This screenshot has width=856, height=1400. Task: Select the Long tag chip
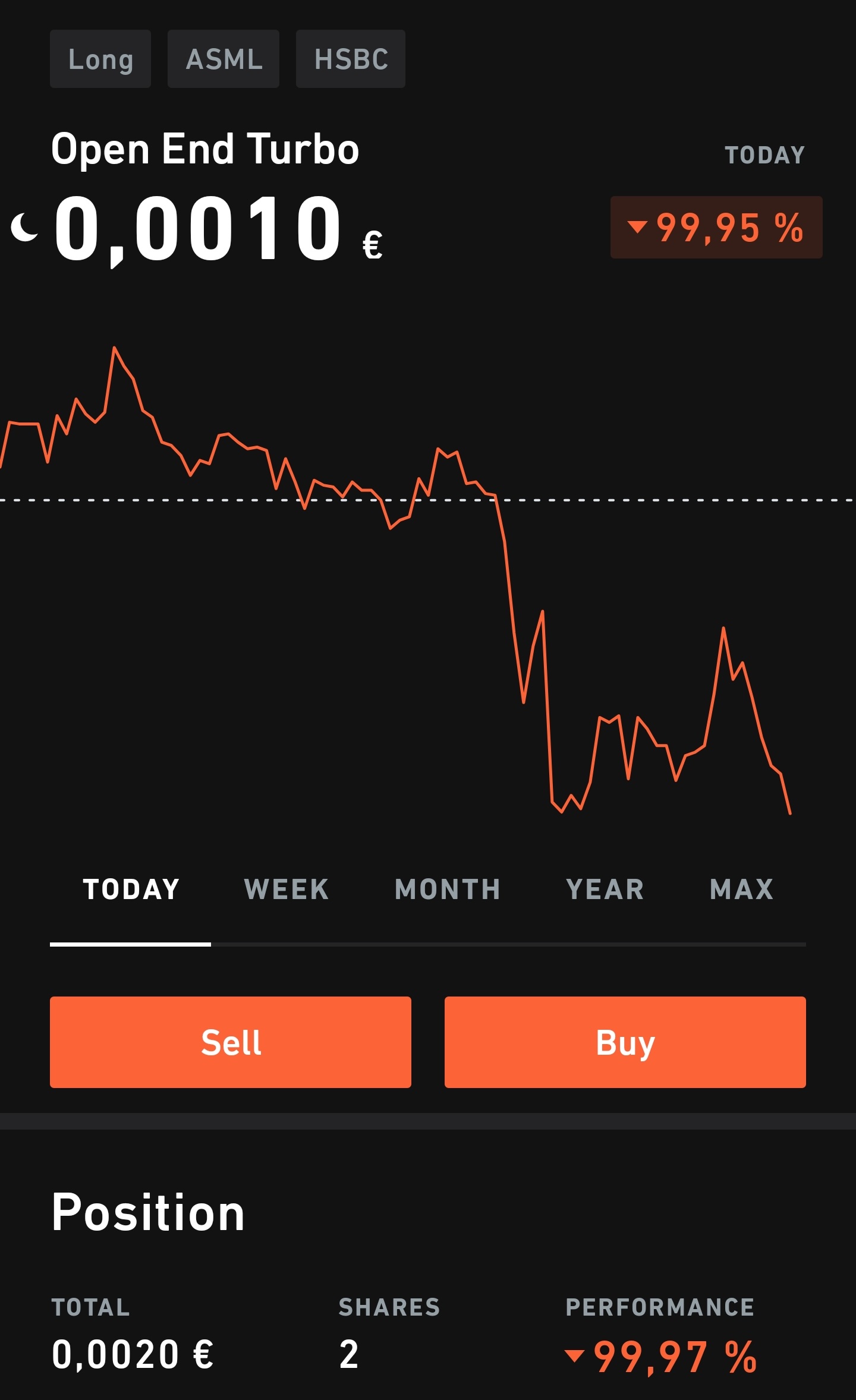[100, 59]
